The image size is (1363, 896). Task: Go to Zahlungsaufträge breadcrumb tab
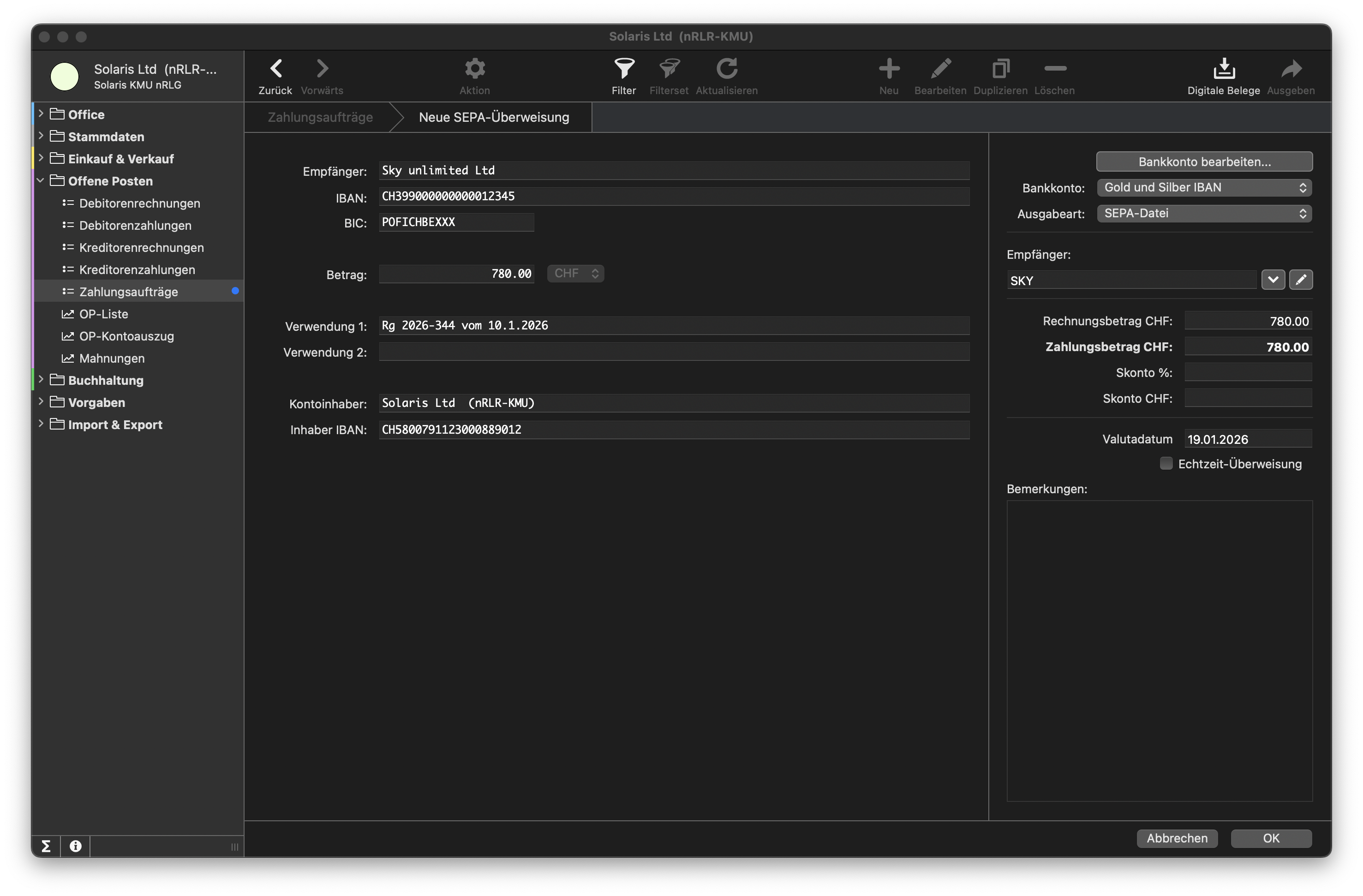click(x=320, y=117)
